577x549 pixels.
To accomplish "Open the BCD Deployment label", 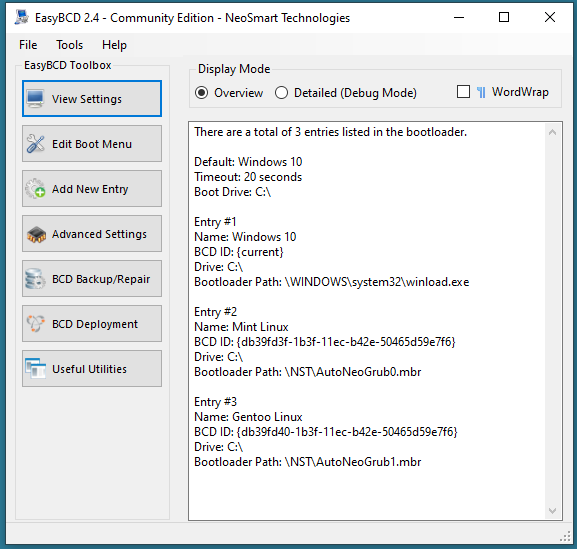I will point(95,324).
